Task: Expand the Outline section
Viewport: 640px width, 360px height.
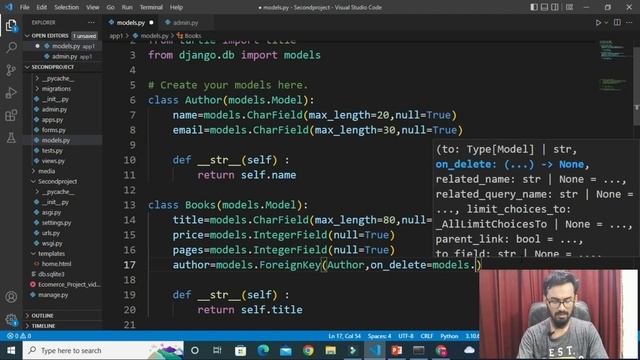Action: [42, 316]
